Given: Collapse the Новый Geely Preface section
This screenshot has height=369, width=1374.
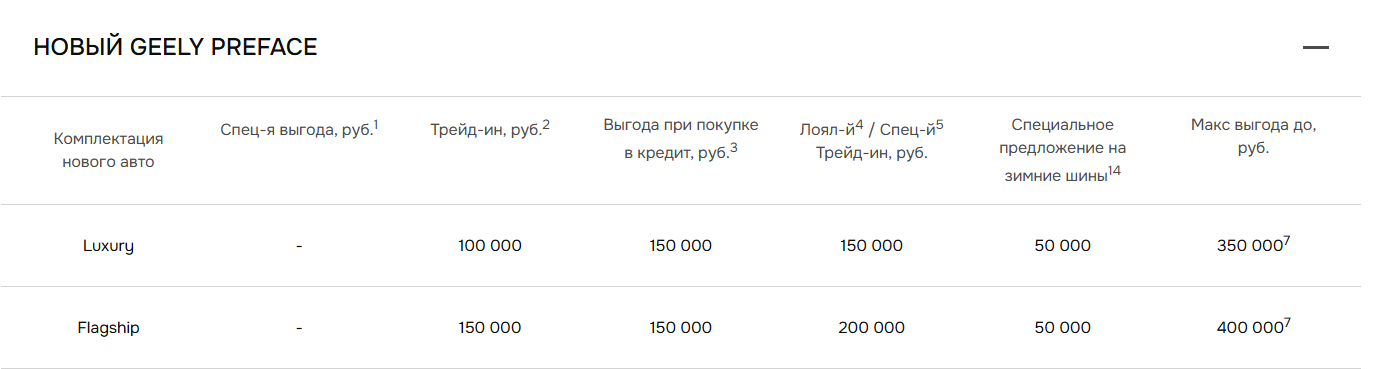Looking at the screenshot, I should click(x=1315, y=47).
